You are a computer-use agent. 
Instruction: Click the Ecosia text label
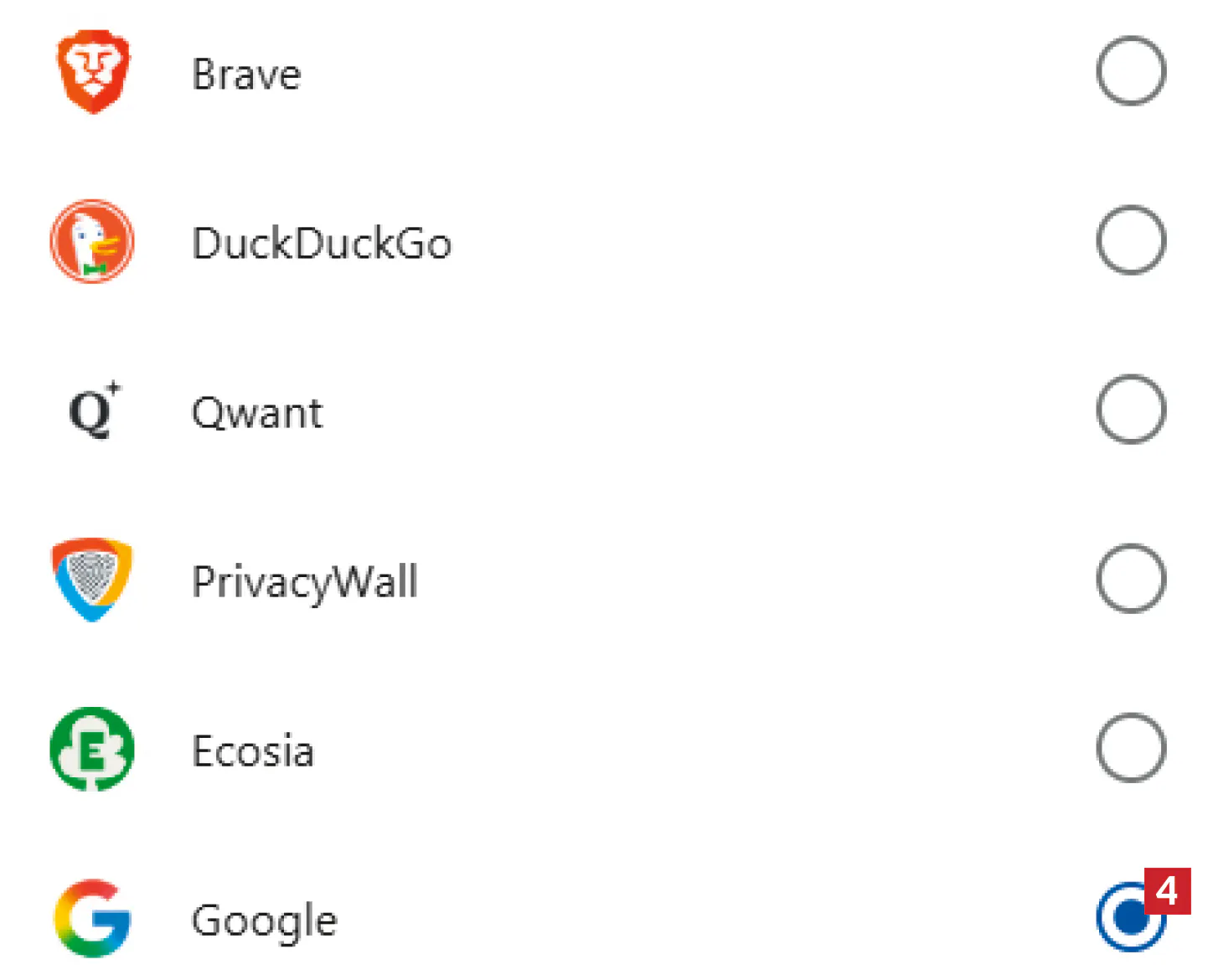[253, 750]
